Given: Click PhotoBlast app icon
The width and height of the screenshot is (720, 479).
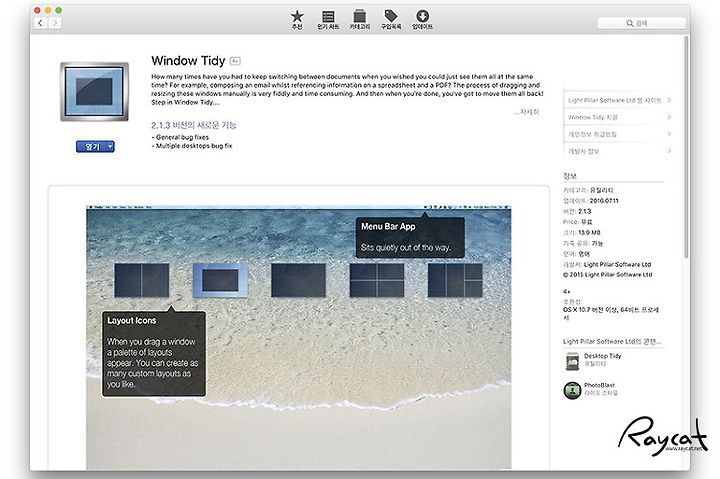Looking at the screenshot, I should point(572,390).
